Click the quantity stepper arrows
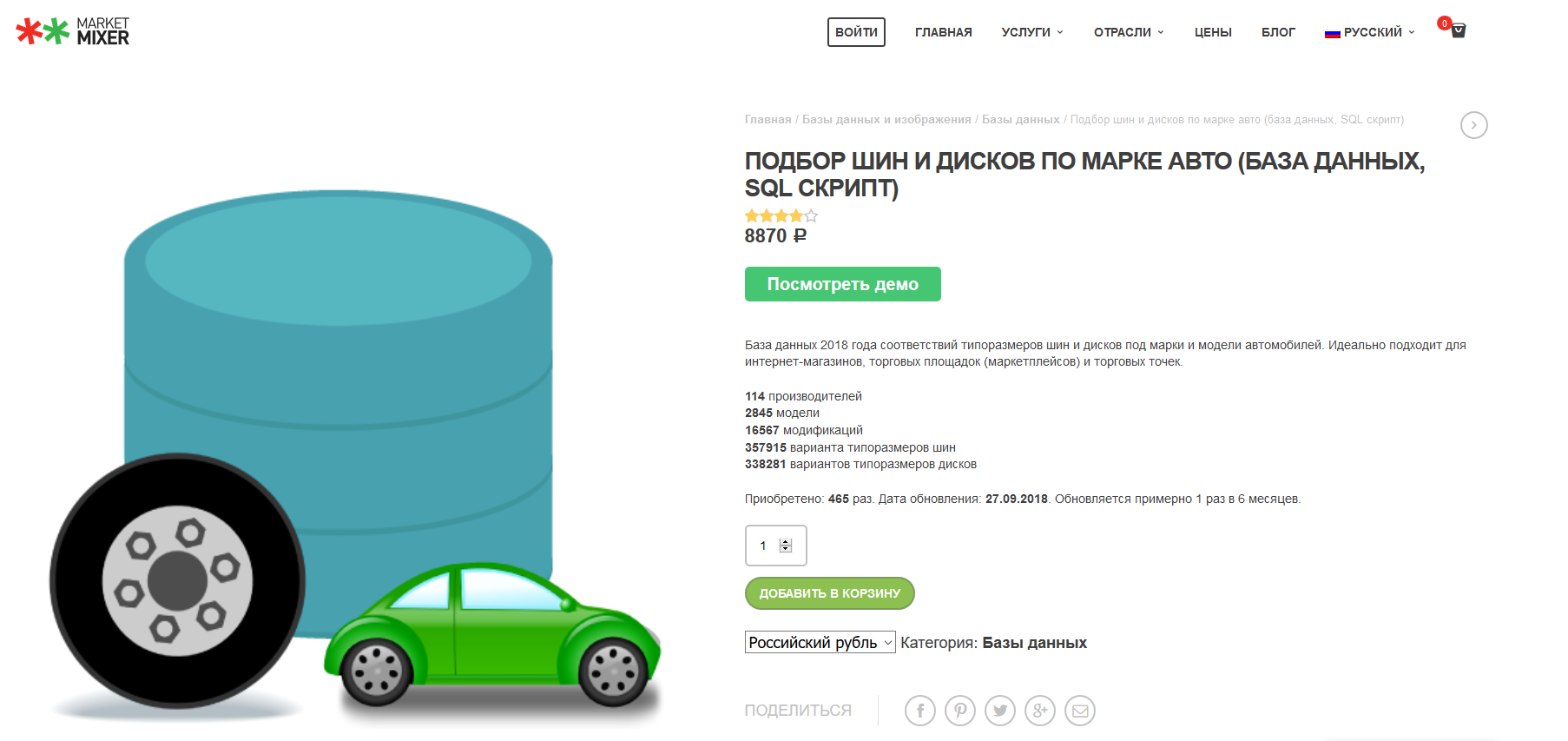This screenshot has height=741, width=1568. pyautogui.click(x=786, y=546)
